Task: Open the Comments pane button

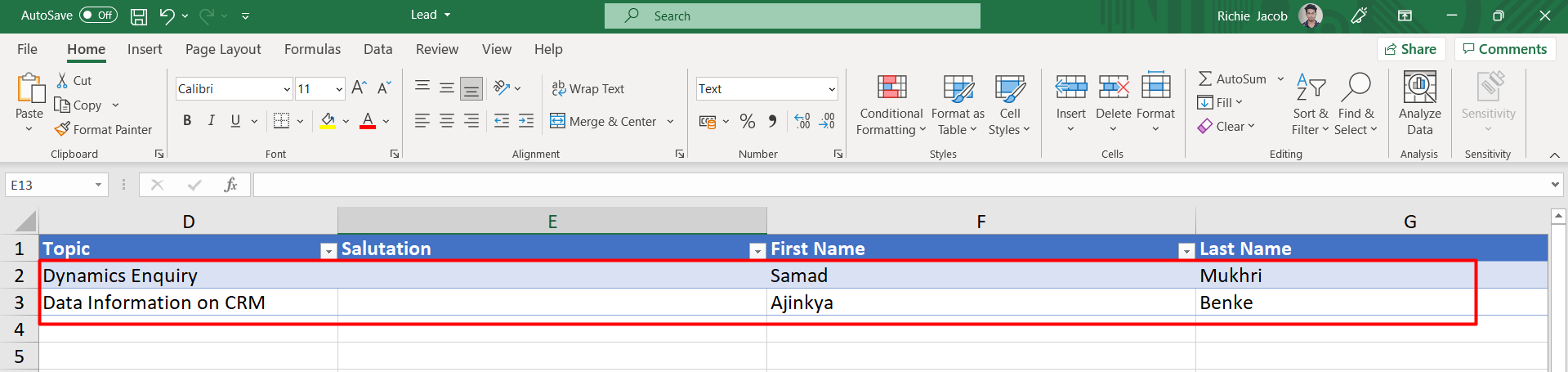Action: pos(1504,49)
